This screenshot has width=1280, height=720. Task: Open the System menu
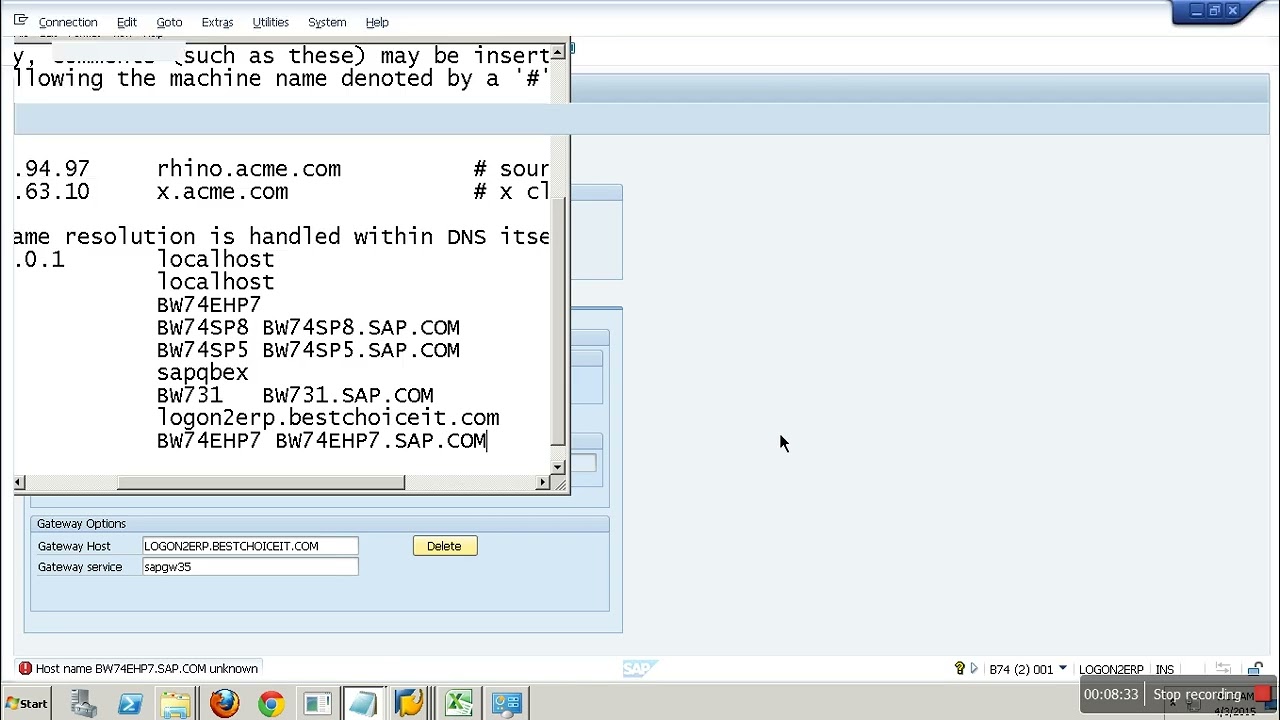[327, 22]
